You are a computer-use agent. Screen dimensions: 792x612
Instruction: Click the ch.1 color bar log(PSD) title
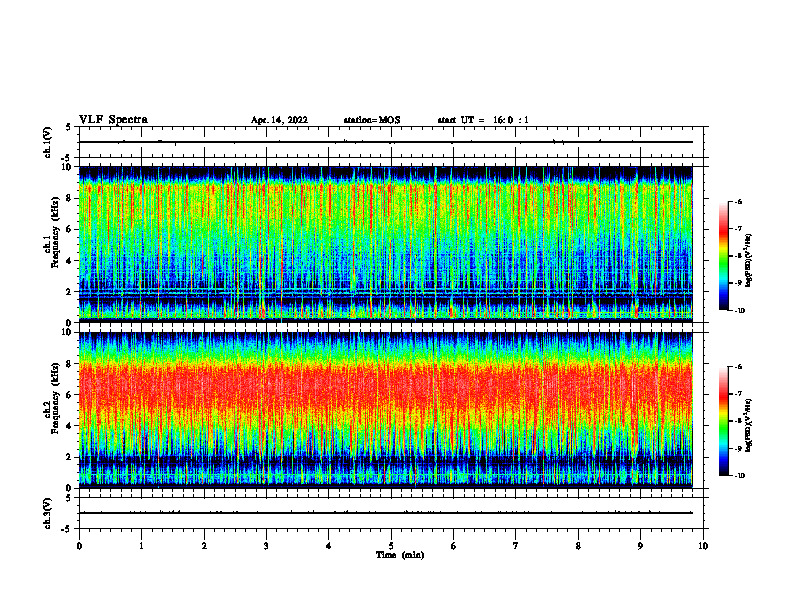pyautogui.click(x=749, y=260)
